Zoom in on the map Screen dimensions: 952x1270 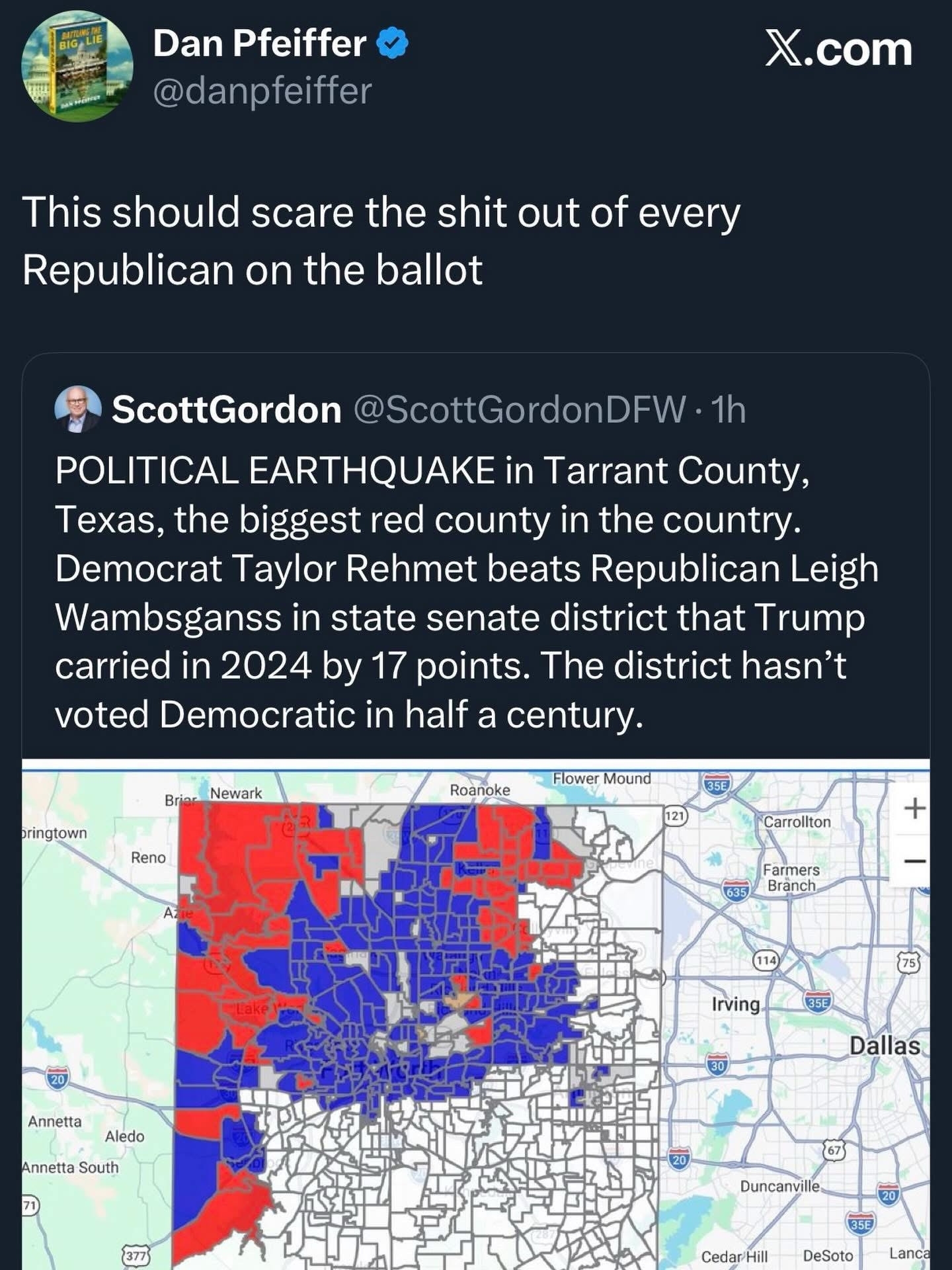(914, 808)
